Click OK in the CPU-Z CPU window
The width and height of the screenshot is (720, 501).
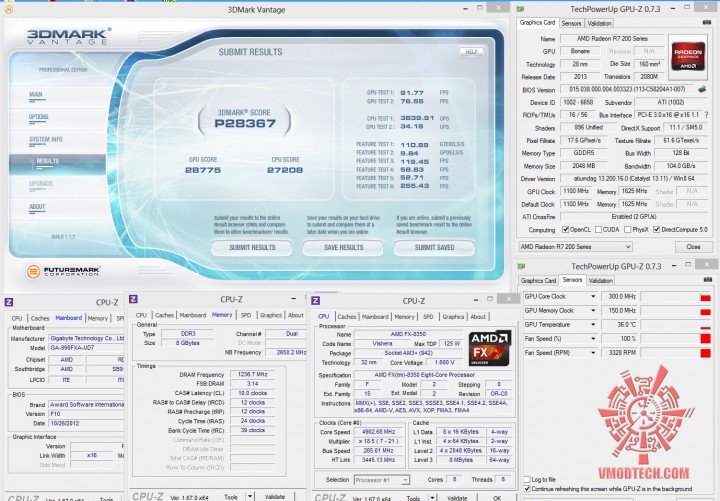pos(497,498)
